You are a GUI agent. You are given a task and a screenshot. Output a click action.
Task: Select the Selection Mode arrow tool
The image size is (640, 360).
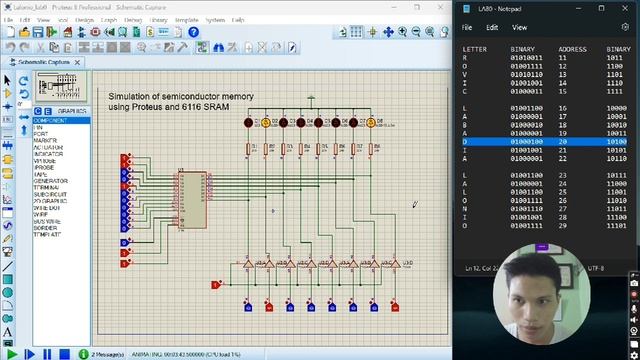point(7,80)
